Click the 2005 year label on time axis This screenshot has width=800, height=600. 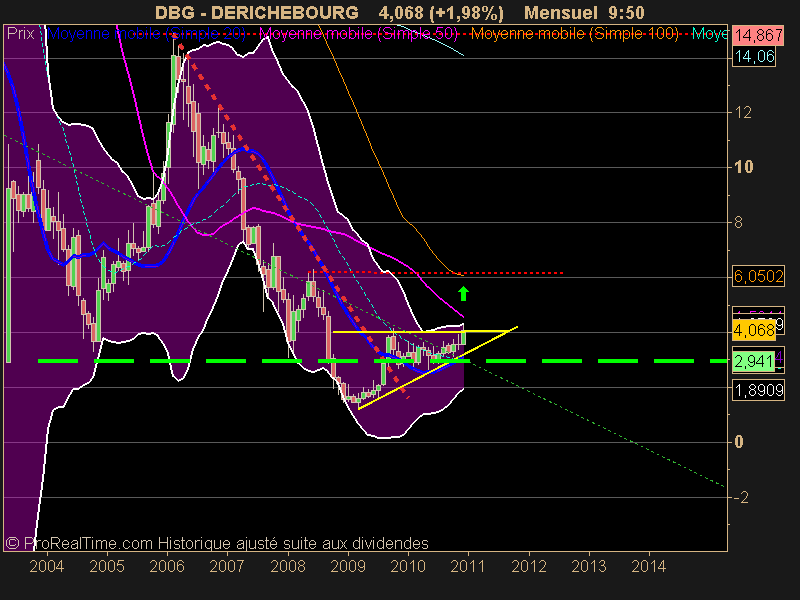click(107, 566)
